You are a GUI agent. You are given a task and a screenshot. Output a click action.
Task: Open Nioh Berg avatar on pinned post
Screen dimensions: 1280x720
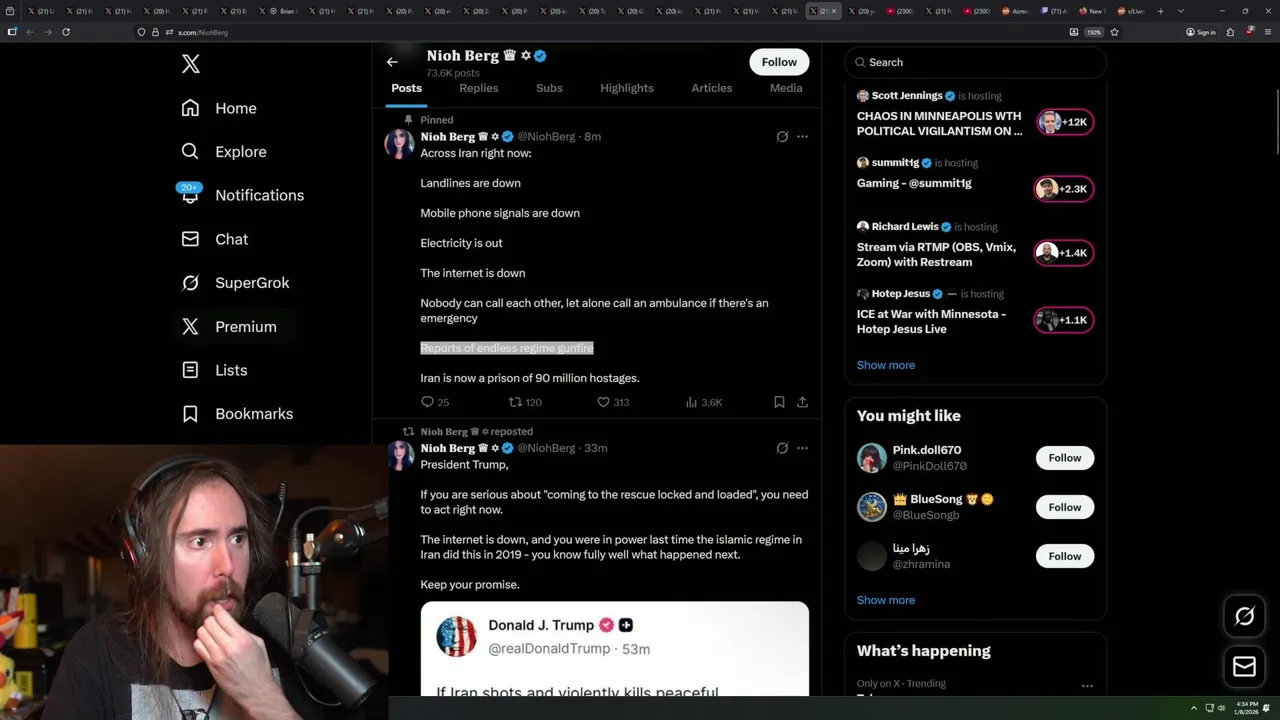400,144
